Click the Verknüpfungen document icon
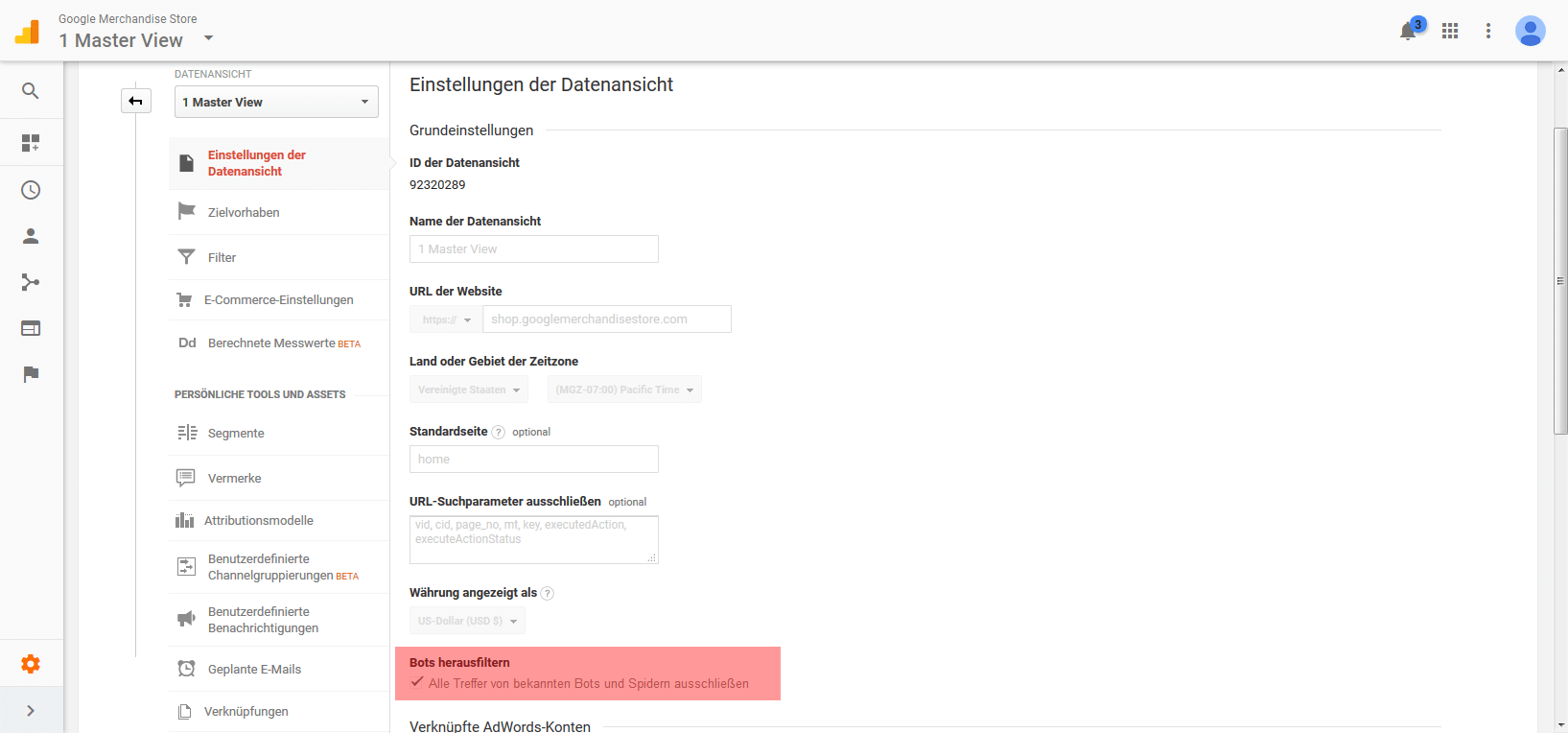This screenshot has height=733, width=1568. pos(184,711)
